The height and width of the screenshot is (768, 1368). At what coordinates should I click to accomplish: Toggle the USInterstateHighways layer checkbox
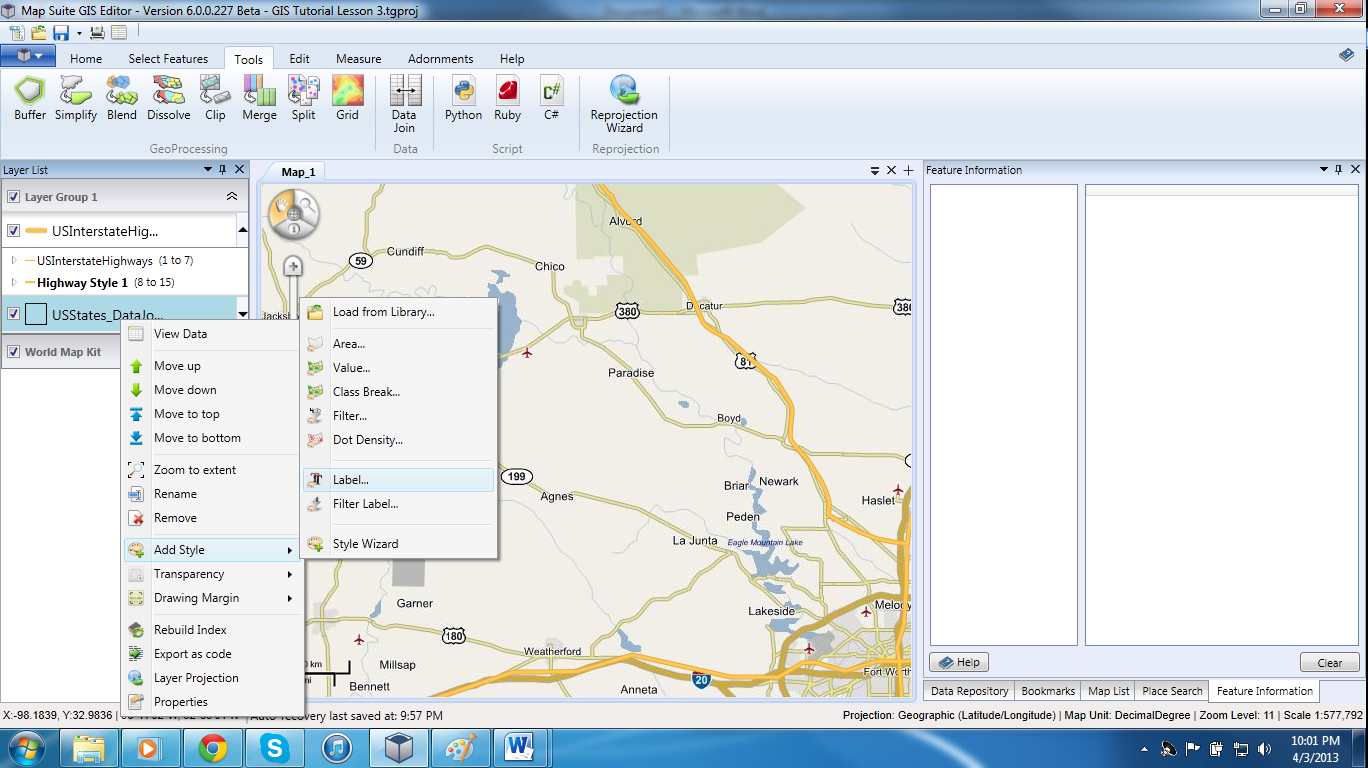(14, 231)
